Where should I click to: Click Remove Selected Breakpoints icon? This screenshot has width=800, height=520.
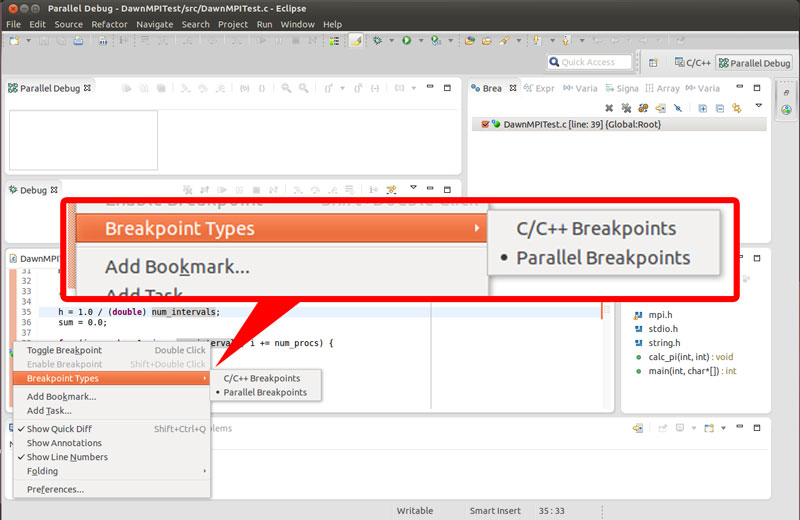click(x=609, y=108)
